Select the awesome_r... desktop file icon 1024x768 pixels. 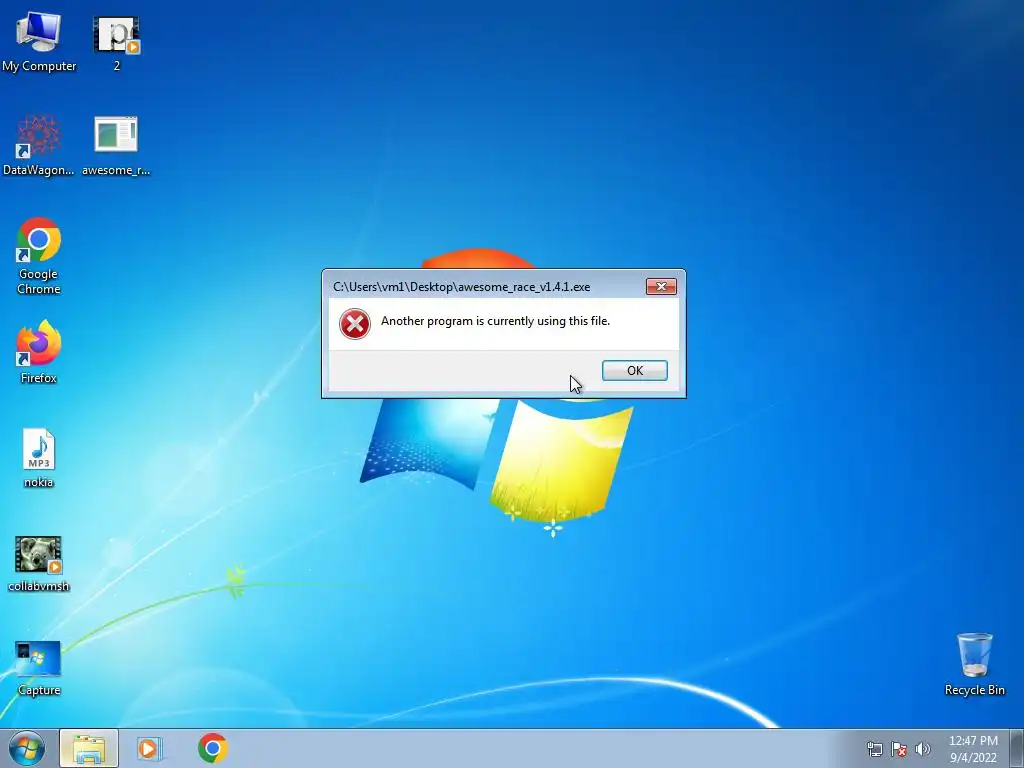(x=116, y=145)
